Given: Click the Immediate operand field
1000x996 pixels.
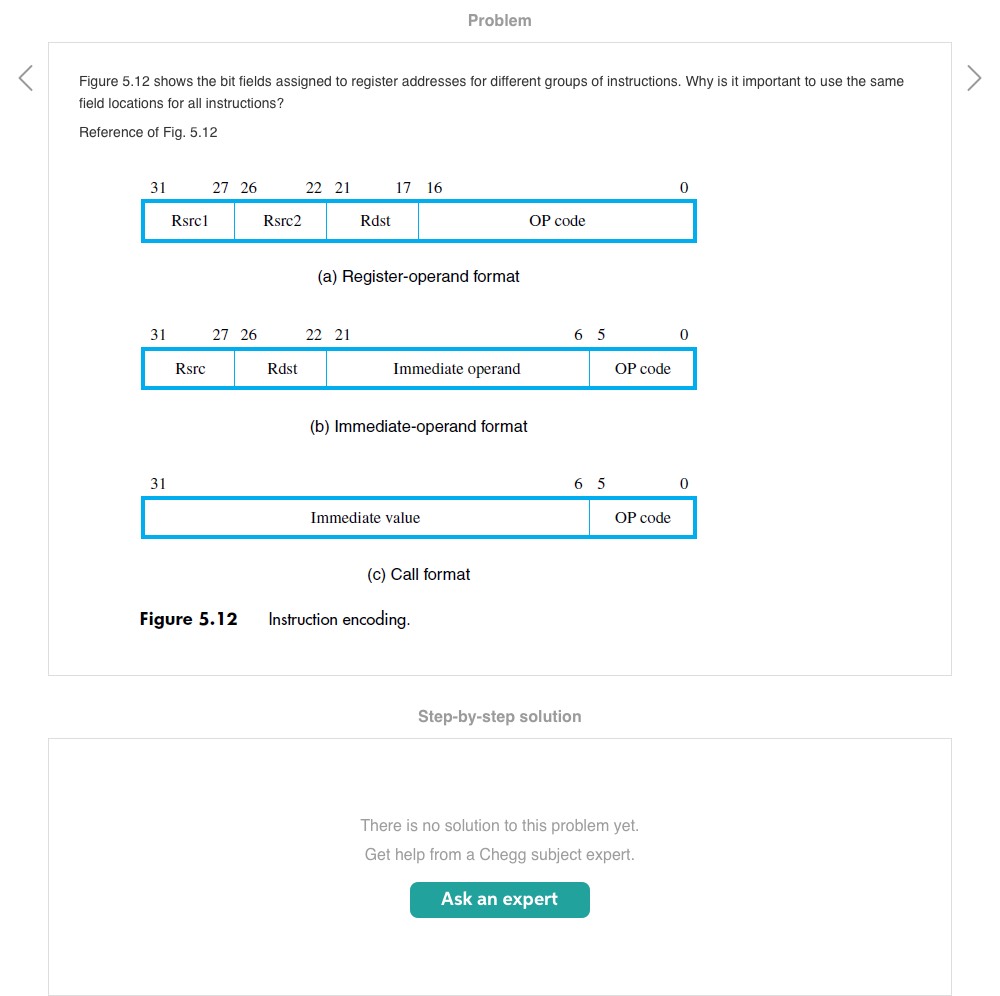Looking at the screenshot, I should 457,369.
